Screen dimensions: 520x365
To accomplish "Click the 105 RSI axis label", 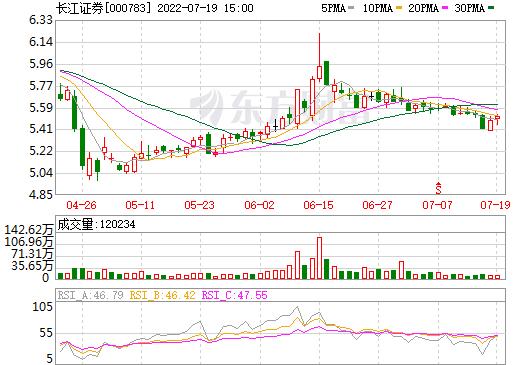I will point(43,307).
